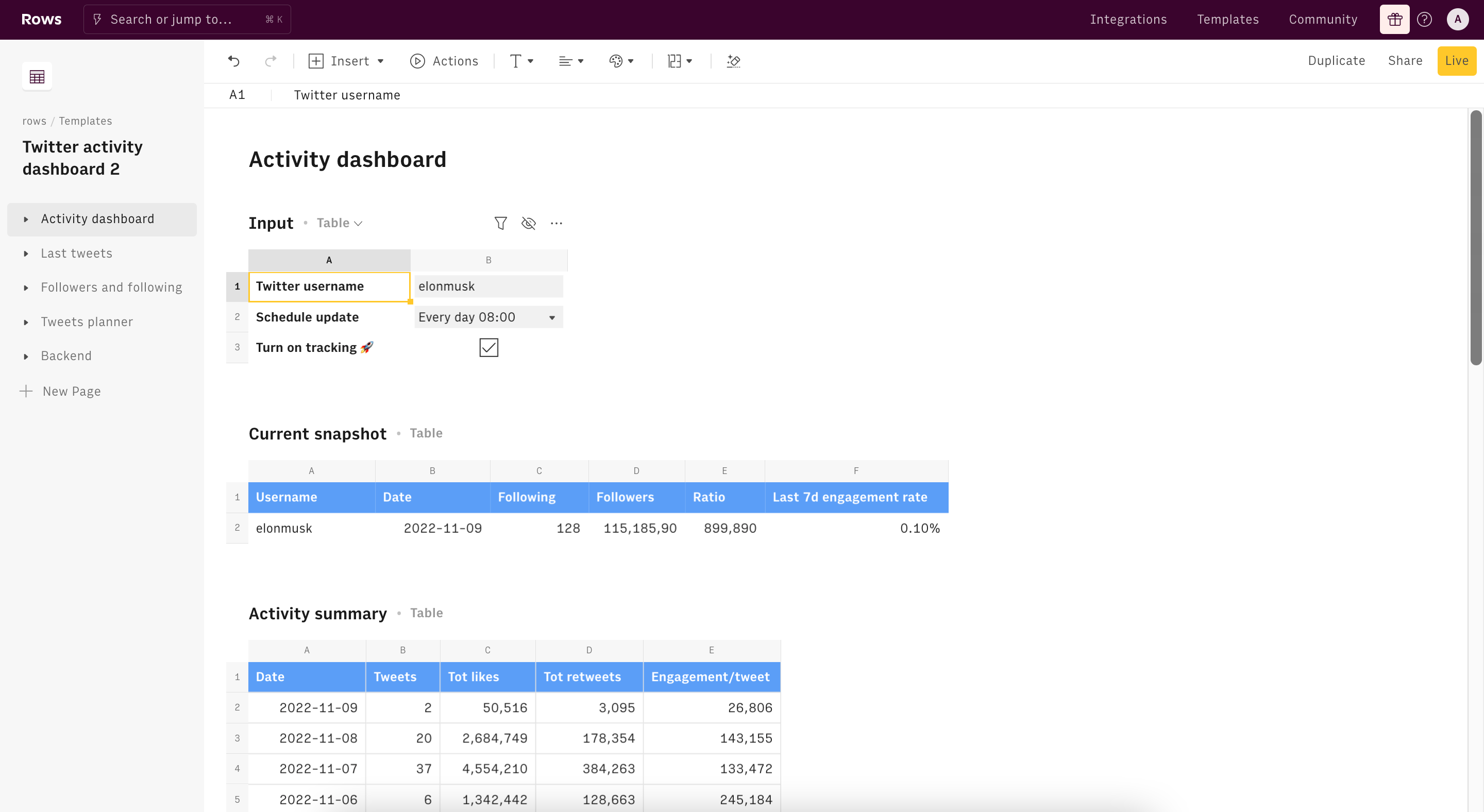Open the Input table three-dots menu
The height and width of the screenshot is (812, 1484).
[x=556, y=224]
